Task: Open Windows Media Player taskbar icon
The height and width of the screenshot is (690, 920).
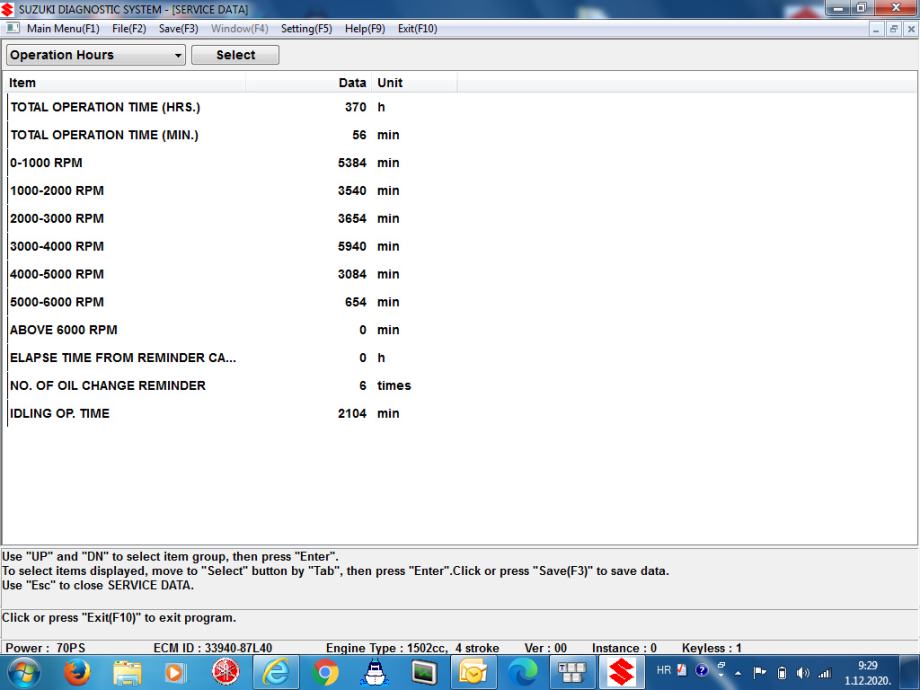Action: point(174,672)
